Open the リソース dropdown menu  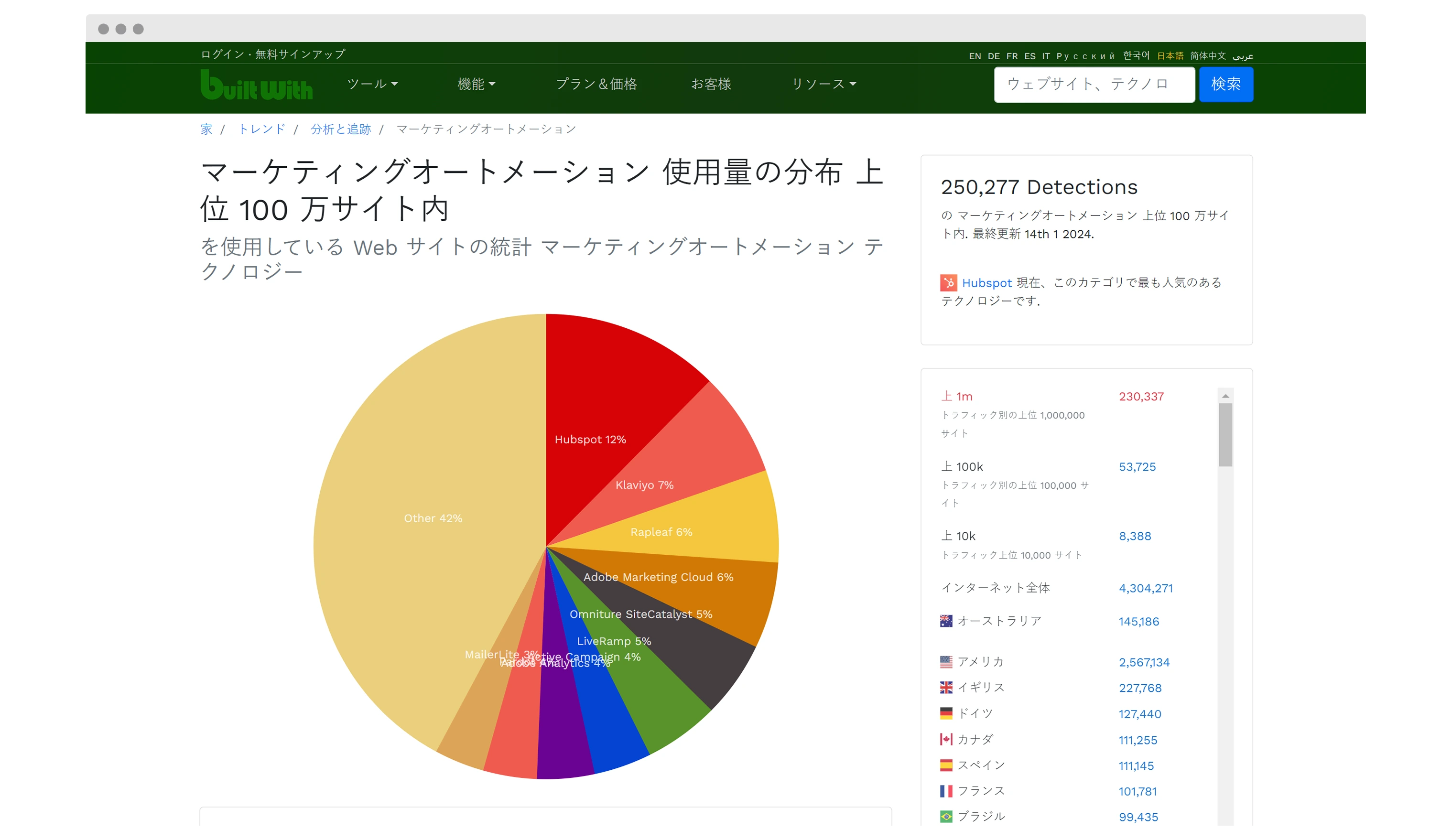824,84
